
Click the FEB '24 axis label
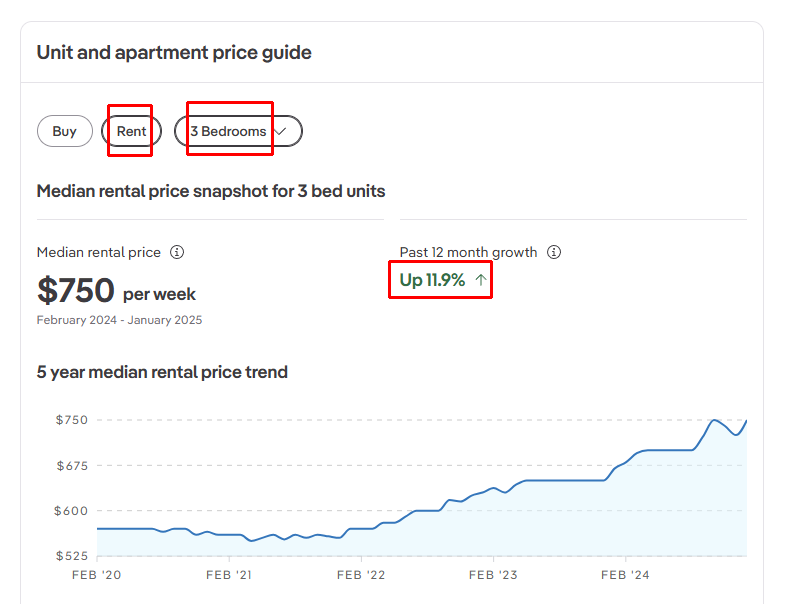tap(626, 575)
